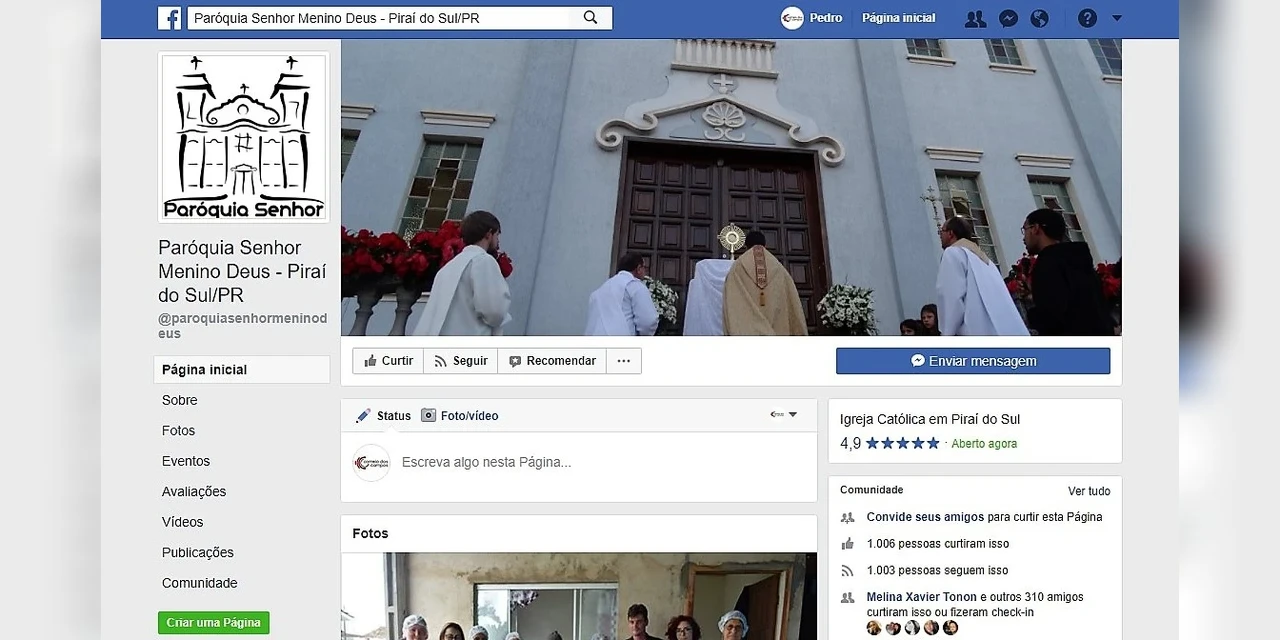Click Pedro's profile picture in top bar

(x=792, y=18)
